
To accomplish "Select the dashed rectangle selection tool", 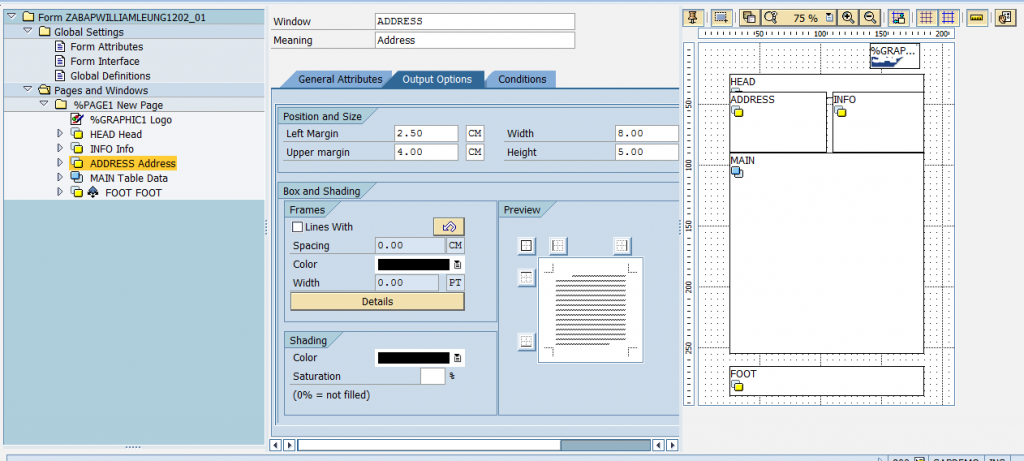I will pos(719,18).
